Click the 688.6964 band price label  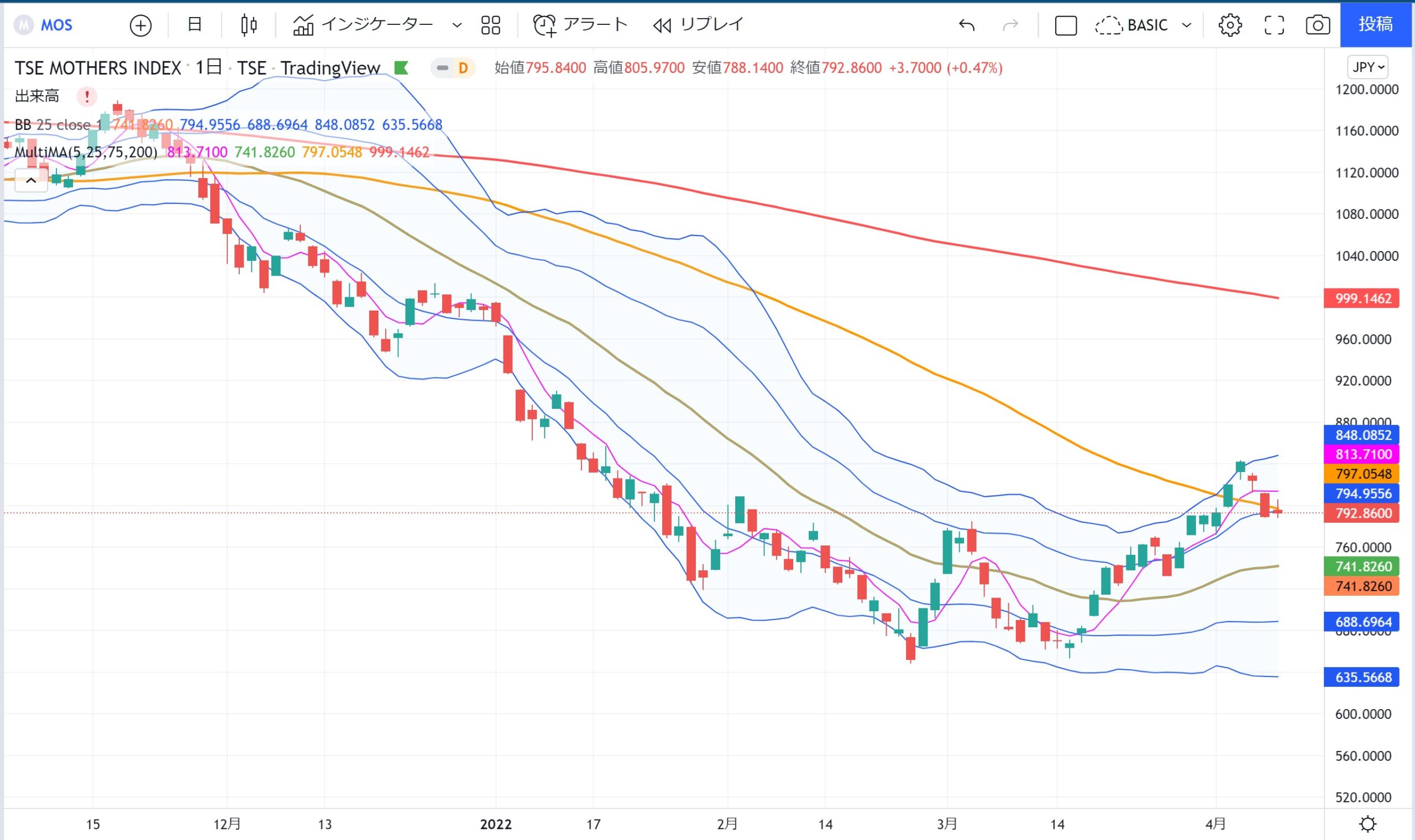click(x=1361, y=622)
